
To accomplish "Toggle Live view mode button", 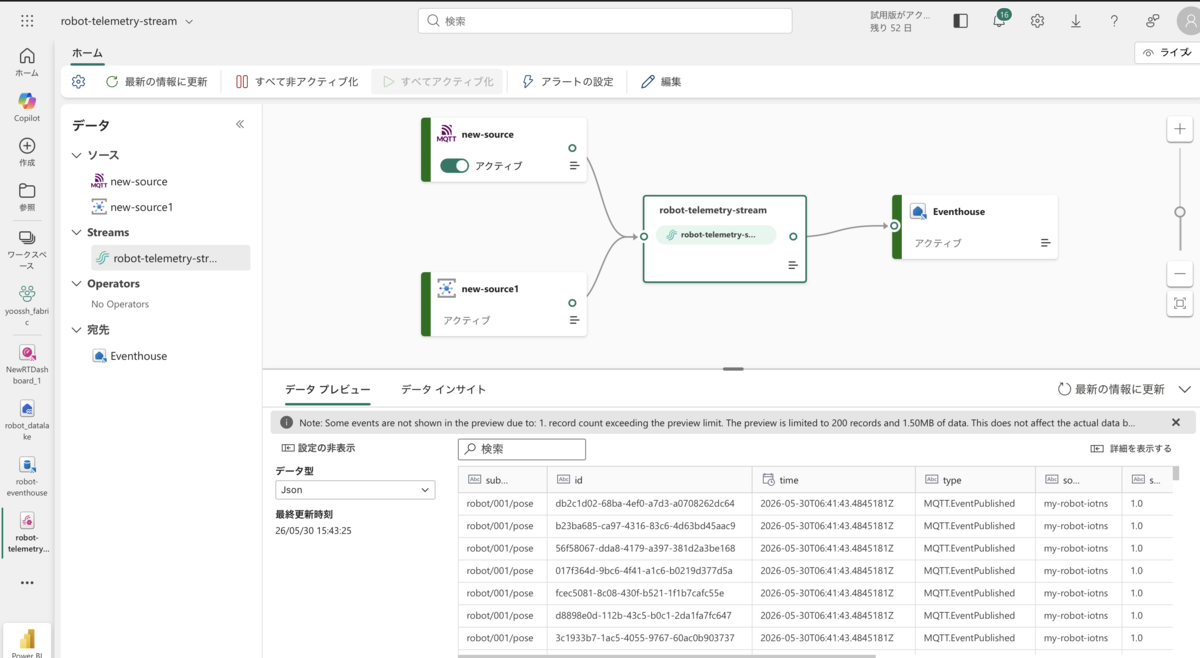I will coord(1167,53).
